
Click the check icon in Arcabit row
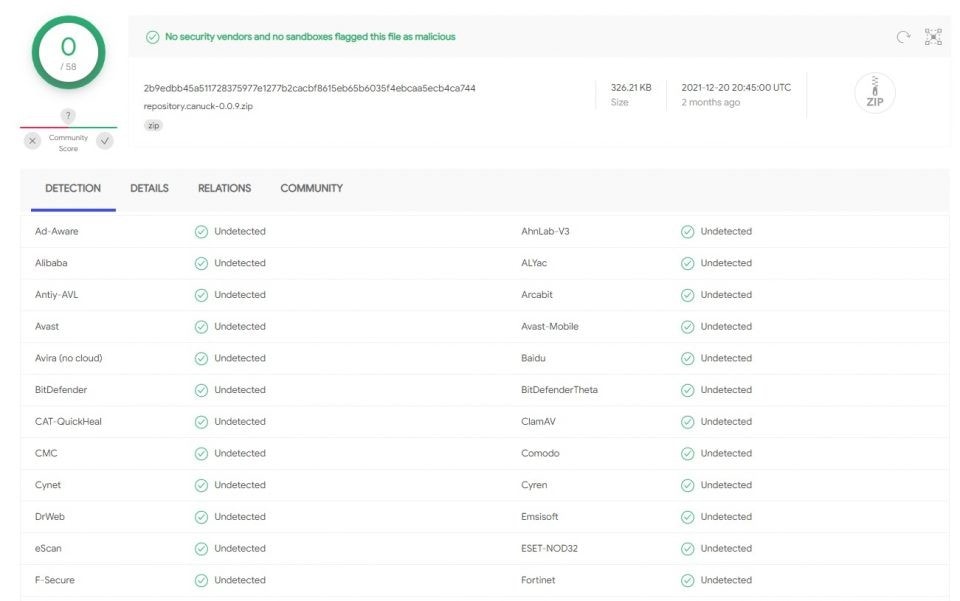click(x=688, y=295)
